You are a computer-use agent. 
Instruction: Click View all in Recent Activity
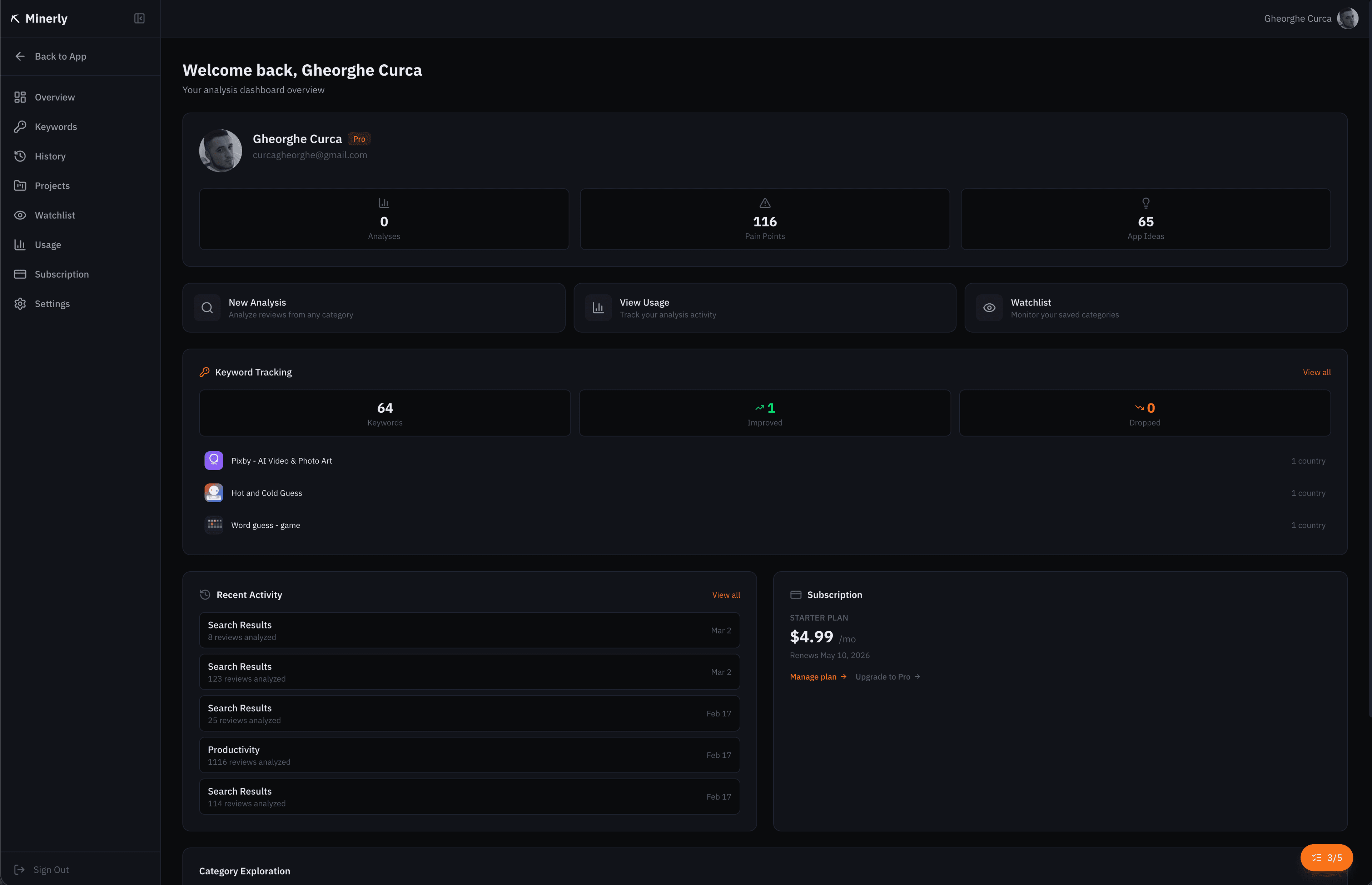point(726,595)
